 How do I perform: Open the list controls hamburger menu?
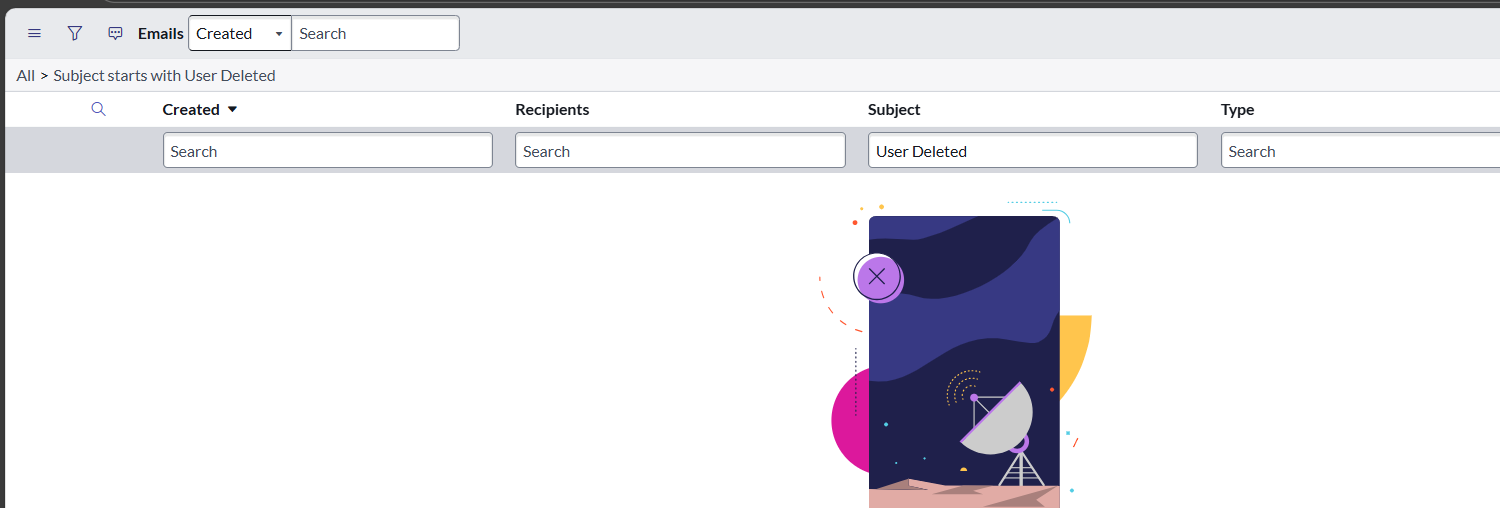[x=34, y=33]
